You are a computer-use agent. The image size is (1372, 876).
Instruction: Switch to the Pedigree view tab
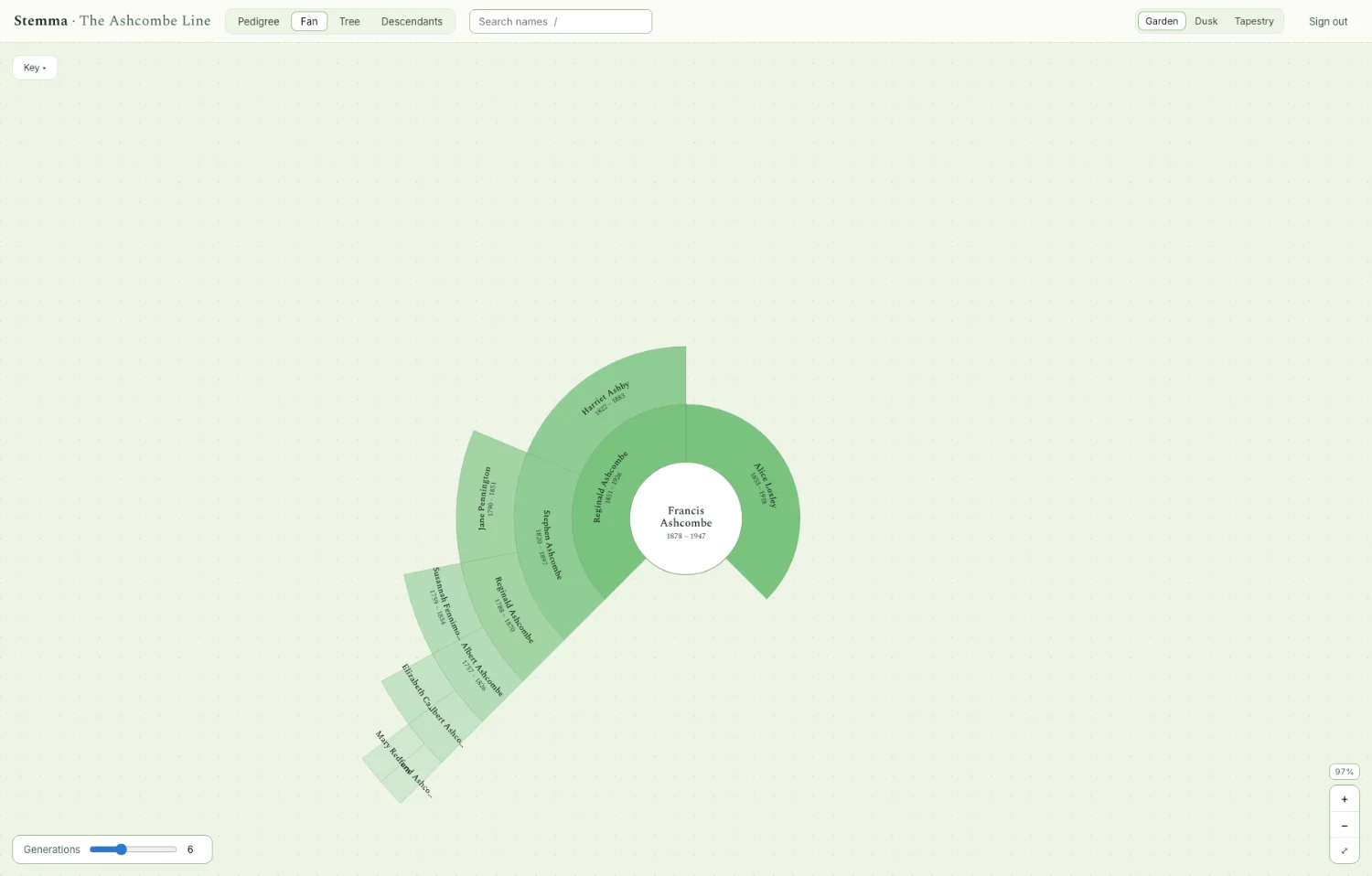258,21
